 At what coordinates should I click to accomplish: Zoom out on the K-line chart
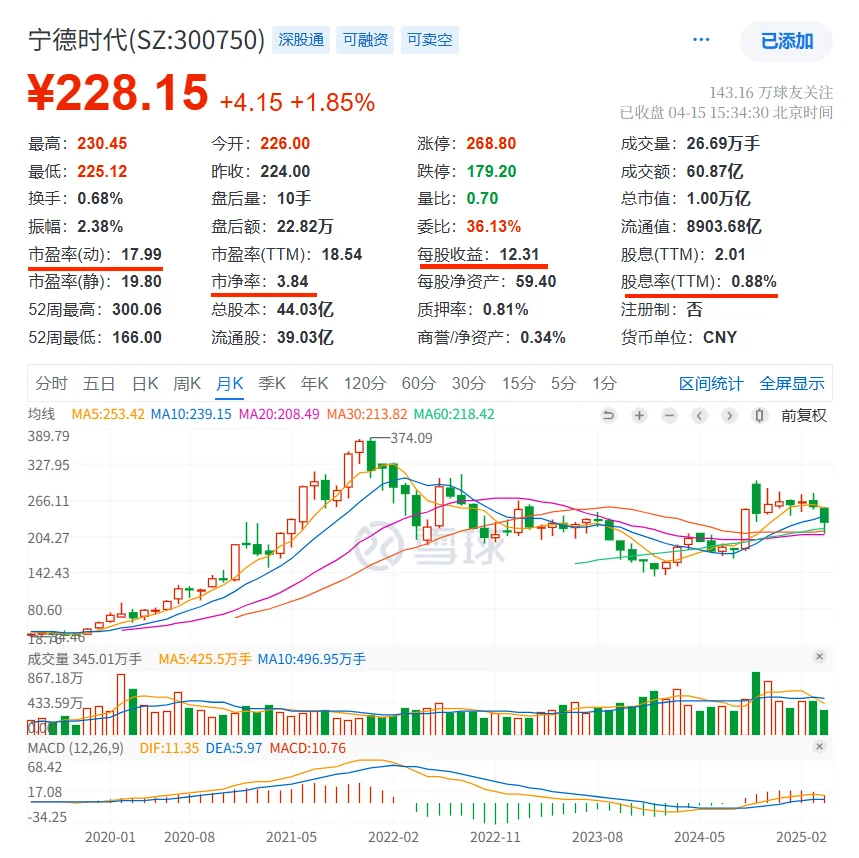click(668, 415)
